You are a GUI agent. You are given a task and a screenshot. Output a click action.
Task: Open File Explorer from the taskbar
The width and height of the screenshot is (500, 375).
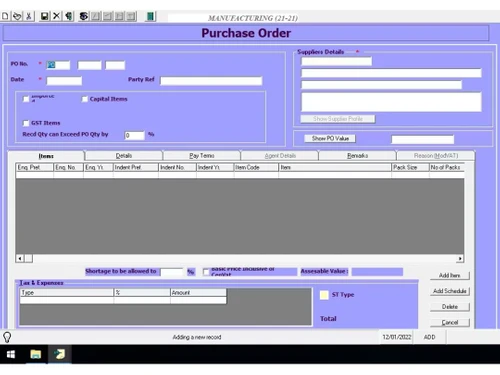[35, 354]
